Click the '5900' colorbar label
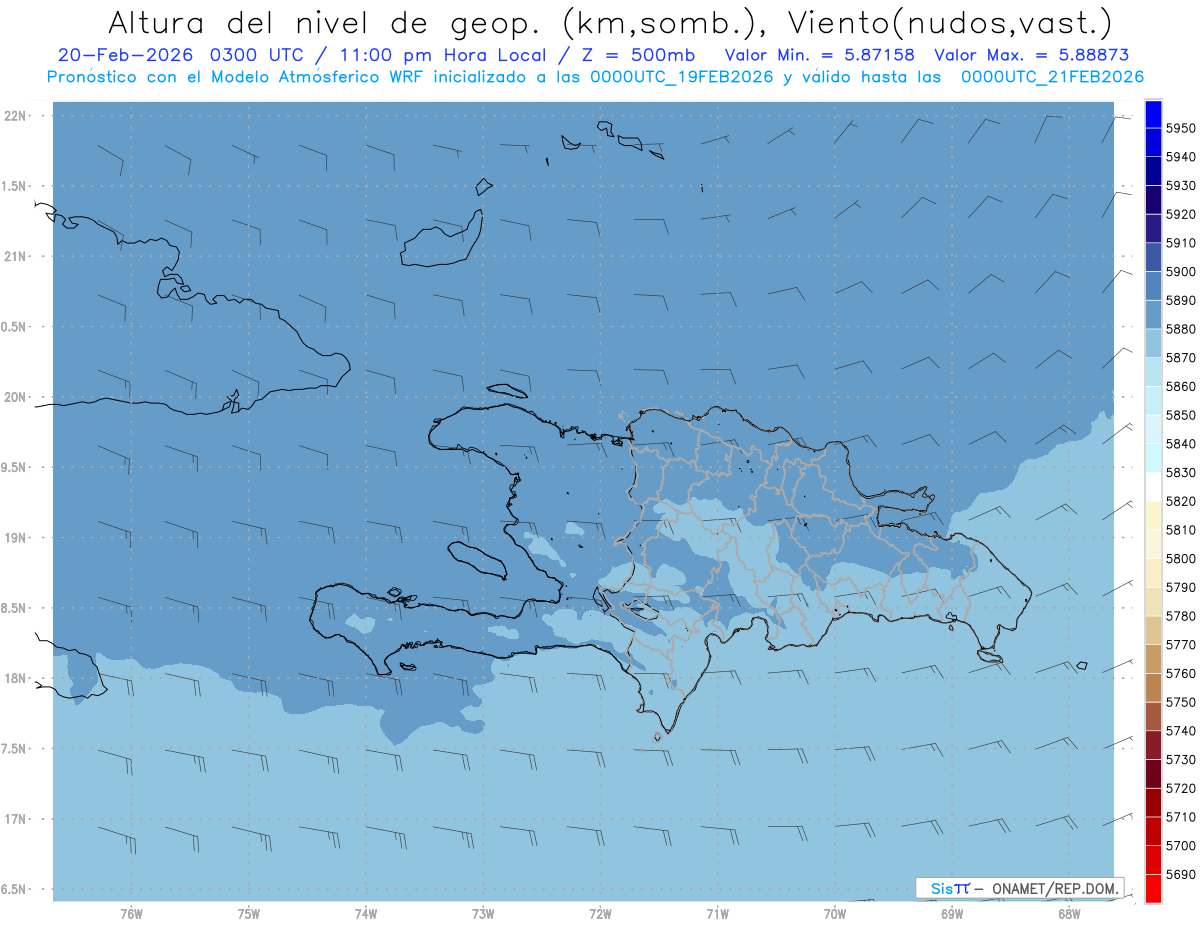The image size is (1200, 927). tap(1181, 272)
